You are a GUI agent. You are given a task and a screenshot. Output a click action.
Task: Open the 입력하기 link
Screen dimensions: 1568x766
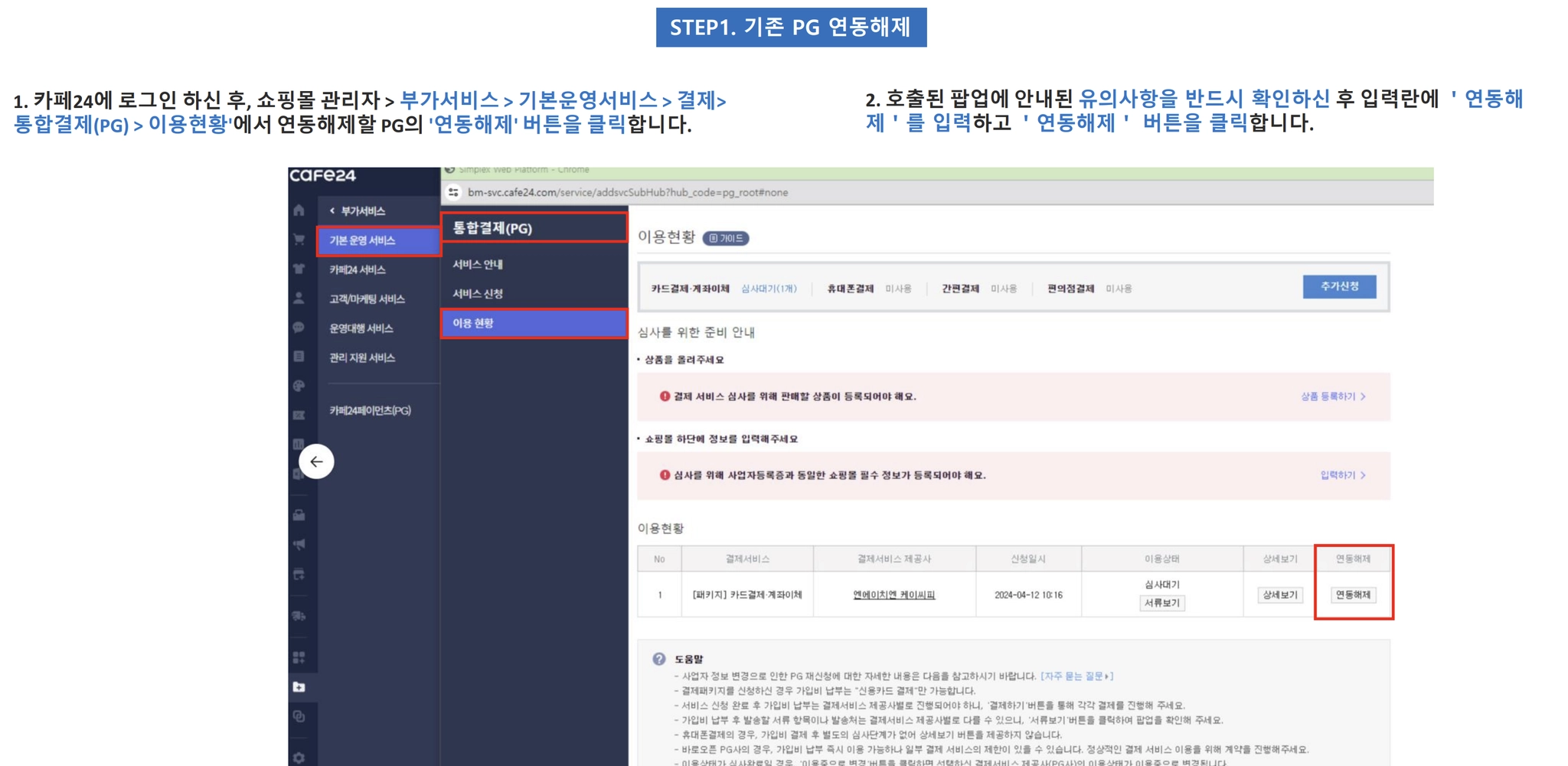(1343, 475)
